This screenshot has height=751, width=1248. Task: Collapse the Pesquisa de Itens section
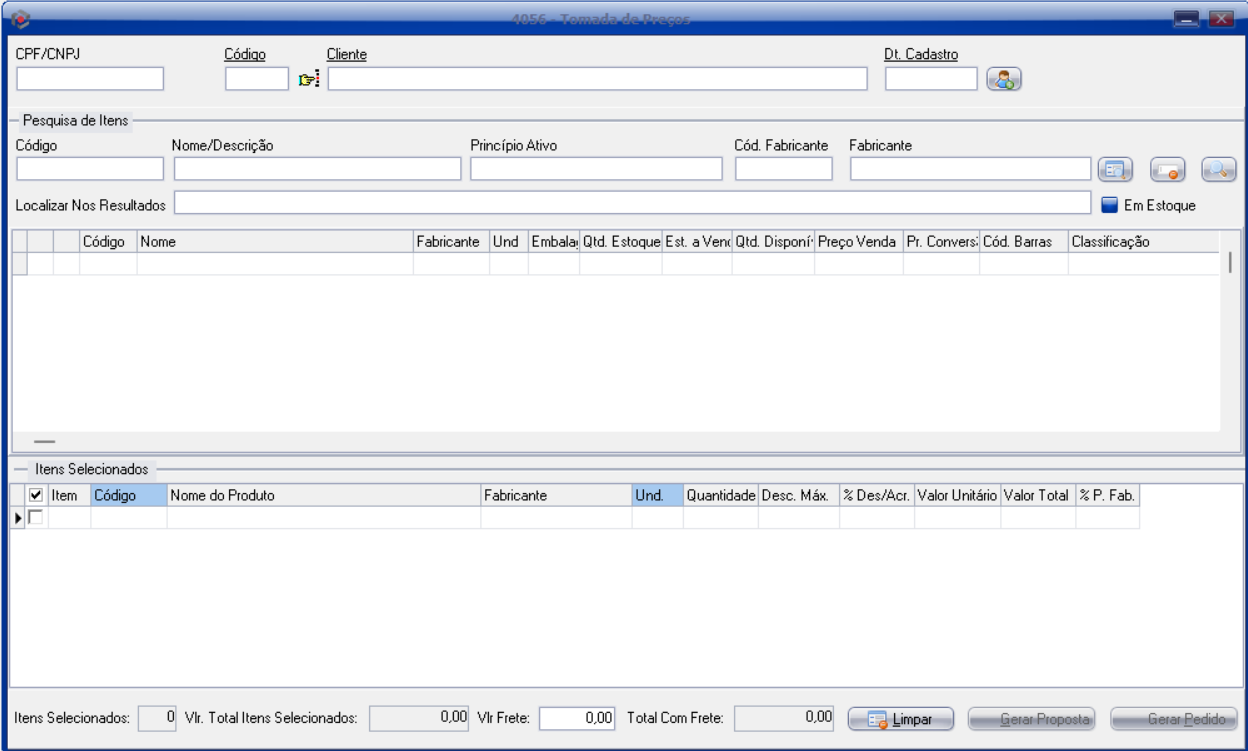pyautogui.click(x=15, y=120)
